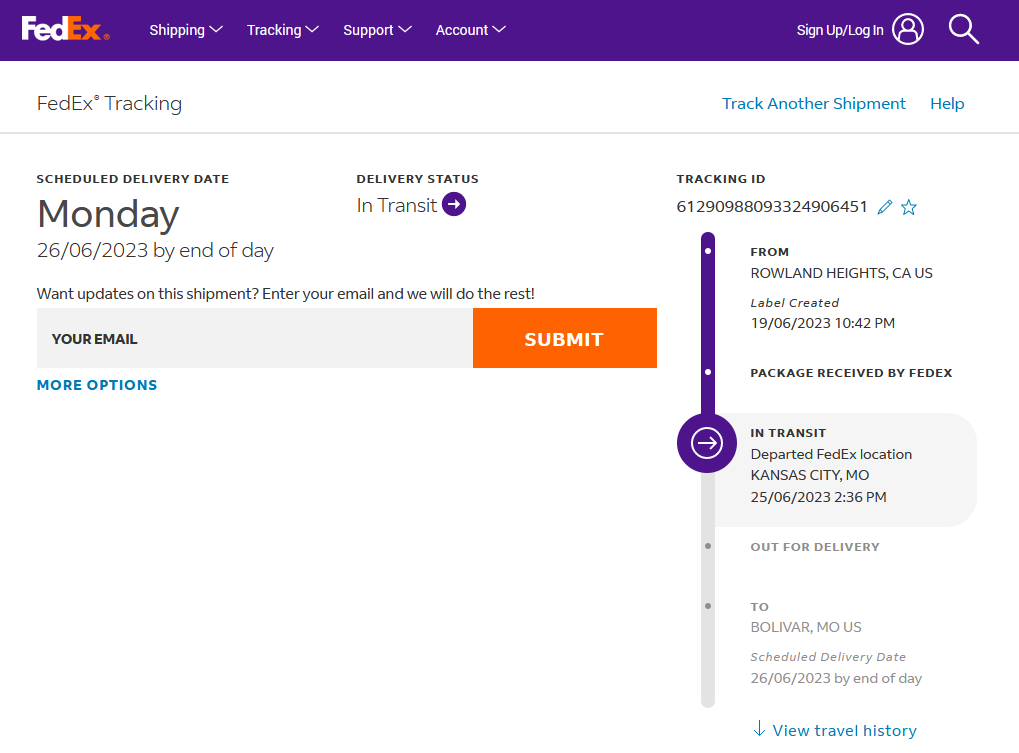Open the search magnifier icon
The height and width of the screenshot is (753, 1019).
click(x=963, y=30)
